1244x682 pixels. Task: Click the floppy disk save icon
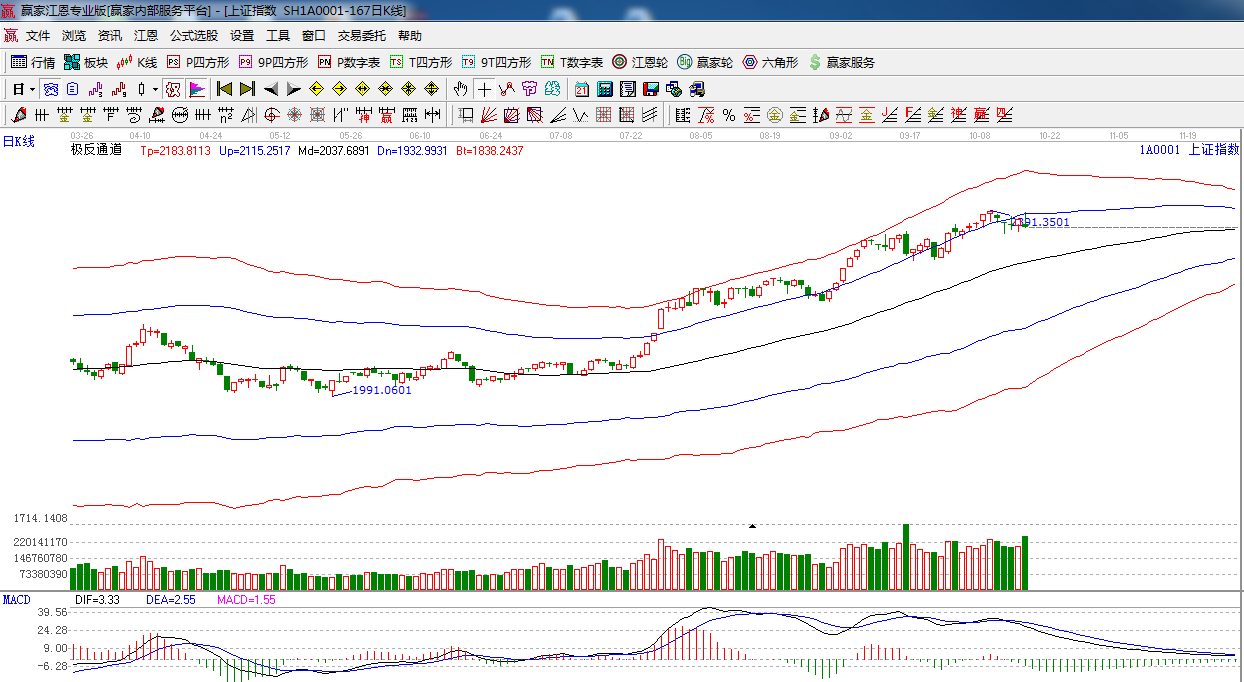point(651,89)
